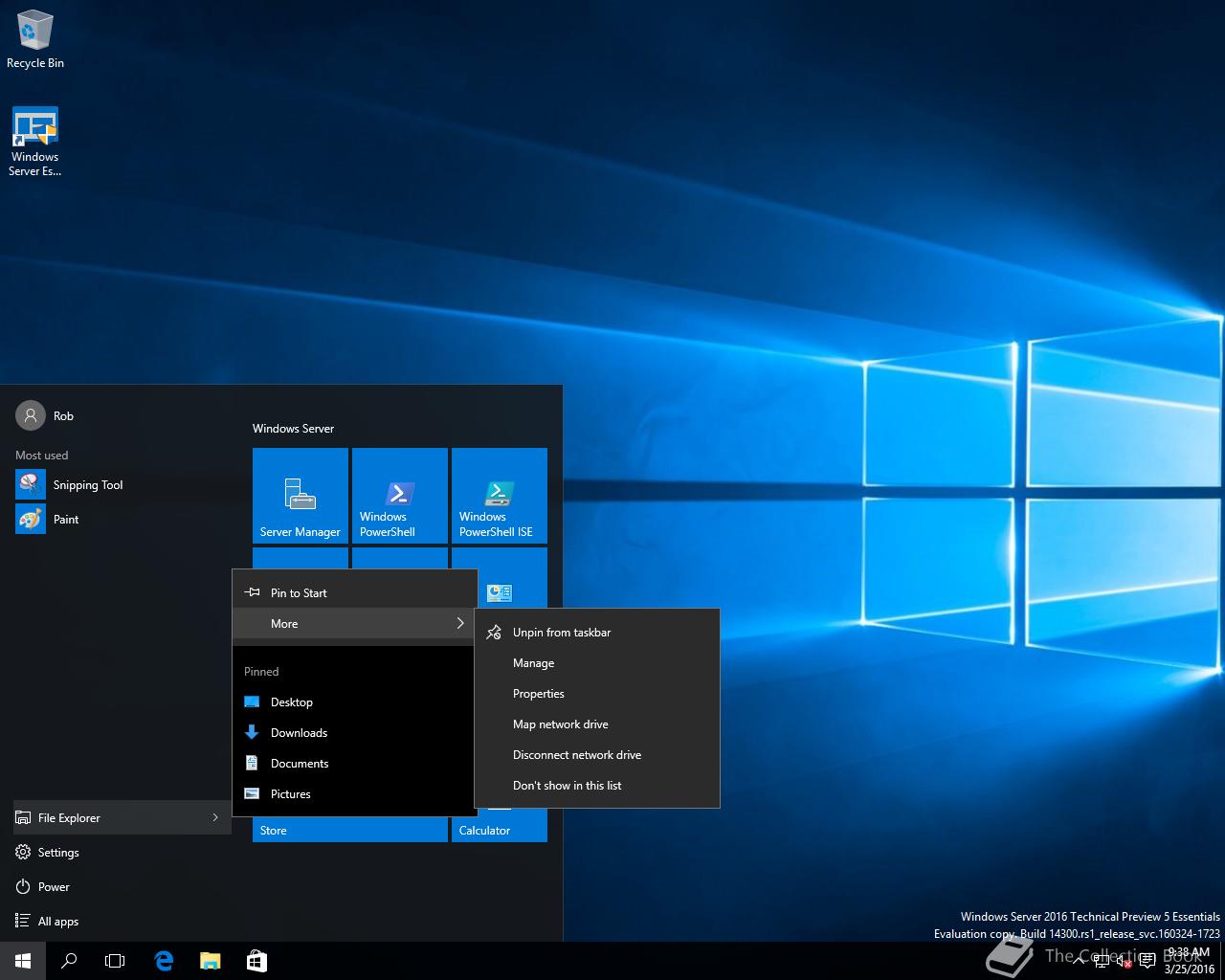The image size is (1225, 980).
Task: Open the Documents pinned folder
Action: [x=354, y=763]
